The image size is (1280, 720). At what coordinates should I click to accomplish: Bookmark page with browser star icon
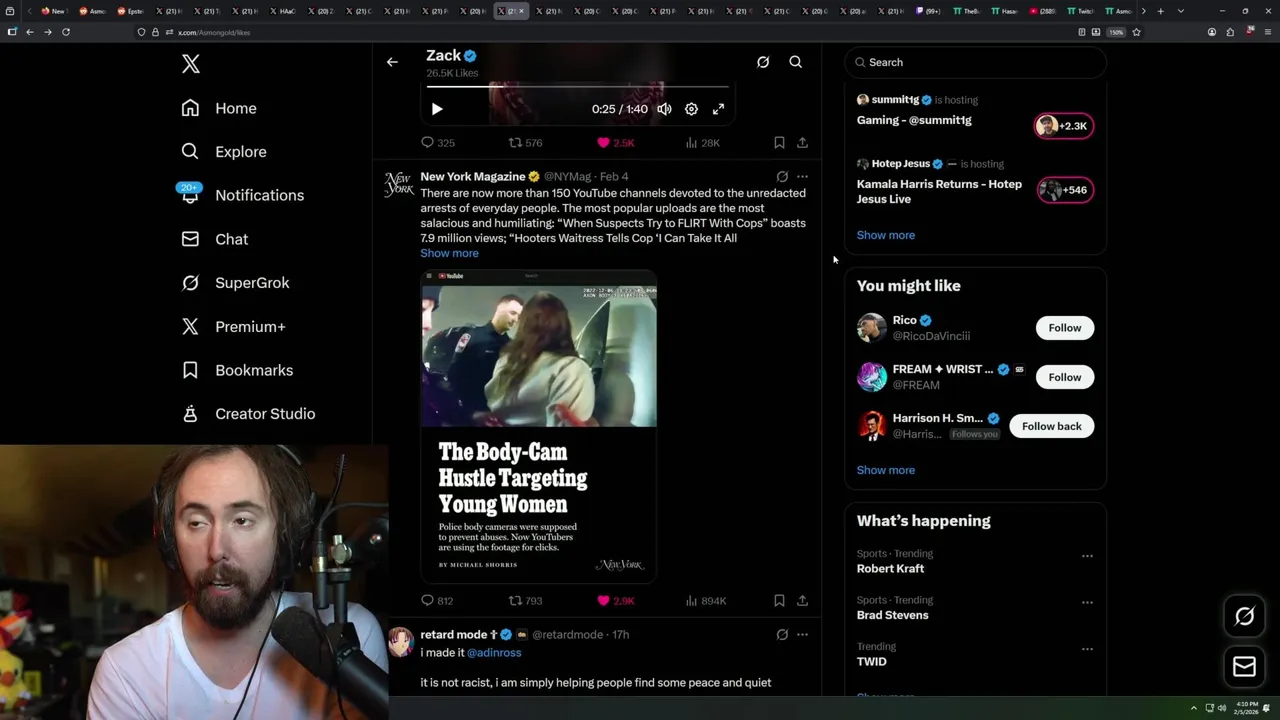pos(1136,32)
